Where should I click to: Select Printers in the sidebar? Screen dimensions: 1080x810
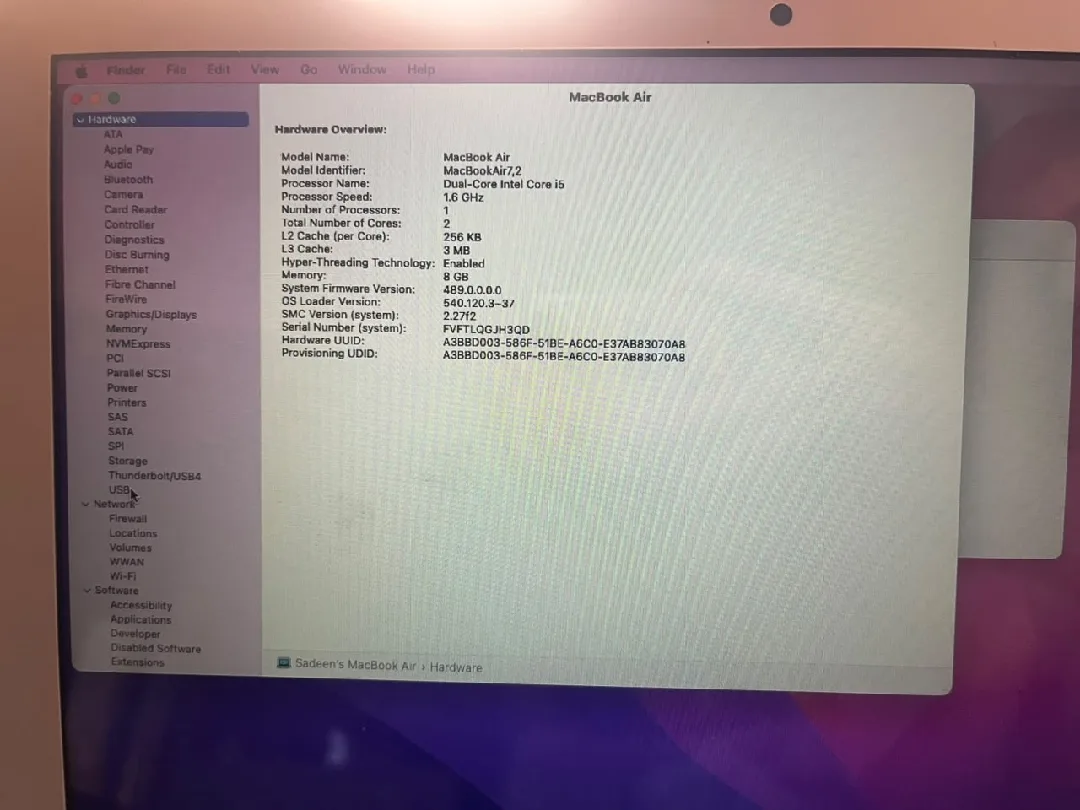click(x=127, y=402)
